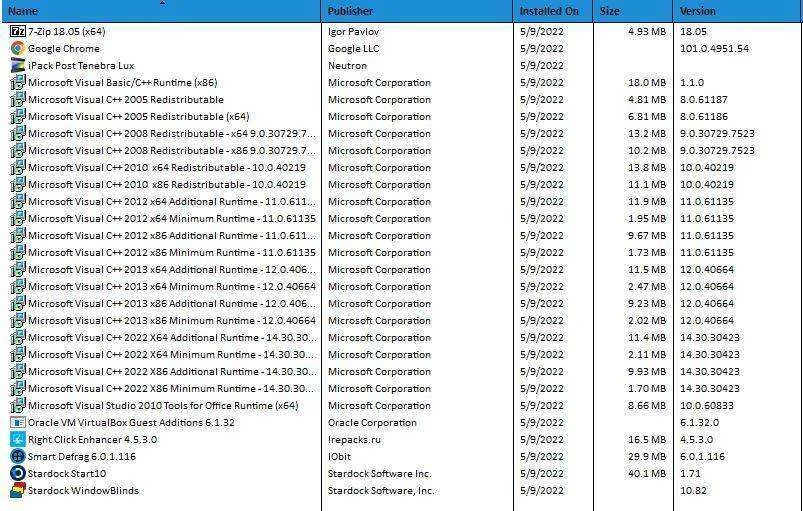Screen dimensions: 803x511
Task: Click the 7-Zip 18.05 (x64) program icon
Action: pos(18,31)
